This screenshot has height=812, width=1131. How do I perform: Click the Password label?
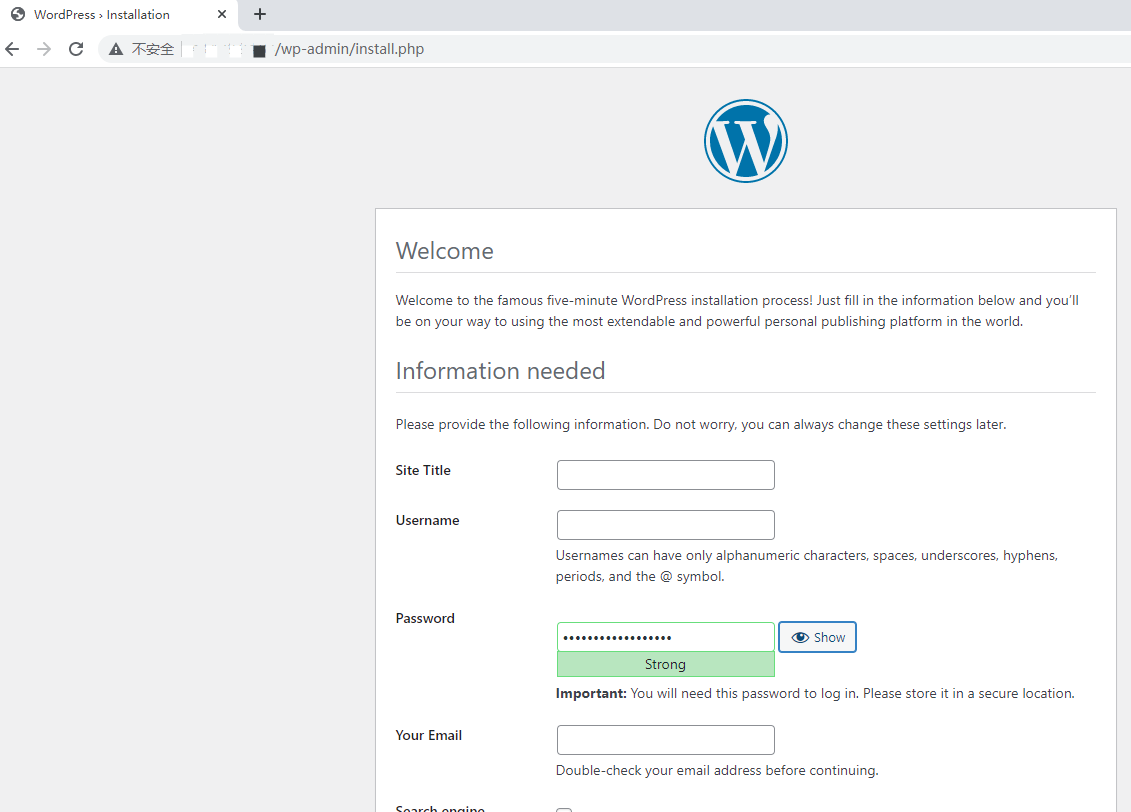pyautogui.click(x=425, y=619)
